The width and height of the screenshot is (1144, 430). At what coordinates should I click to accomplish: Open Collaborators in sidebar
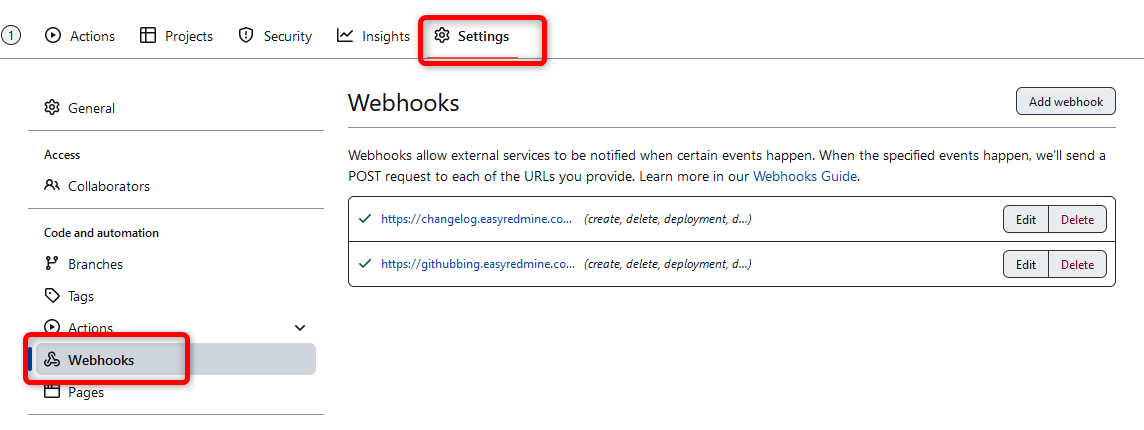[x=176, y=185]
